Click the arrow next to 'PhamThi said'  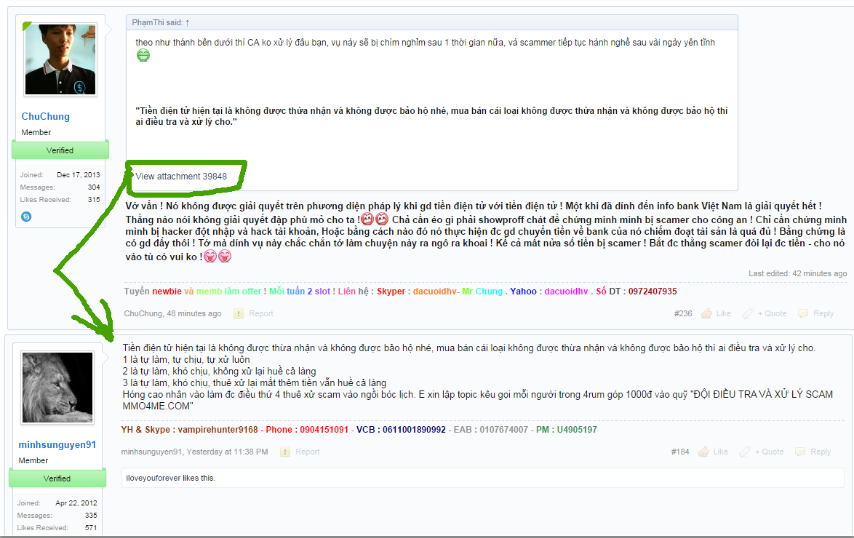(x=187, y=23)
